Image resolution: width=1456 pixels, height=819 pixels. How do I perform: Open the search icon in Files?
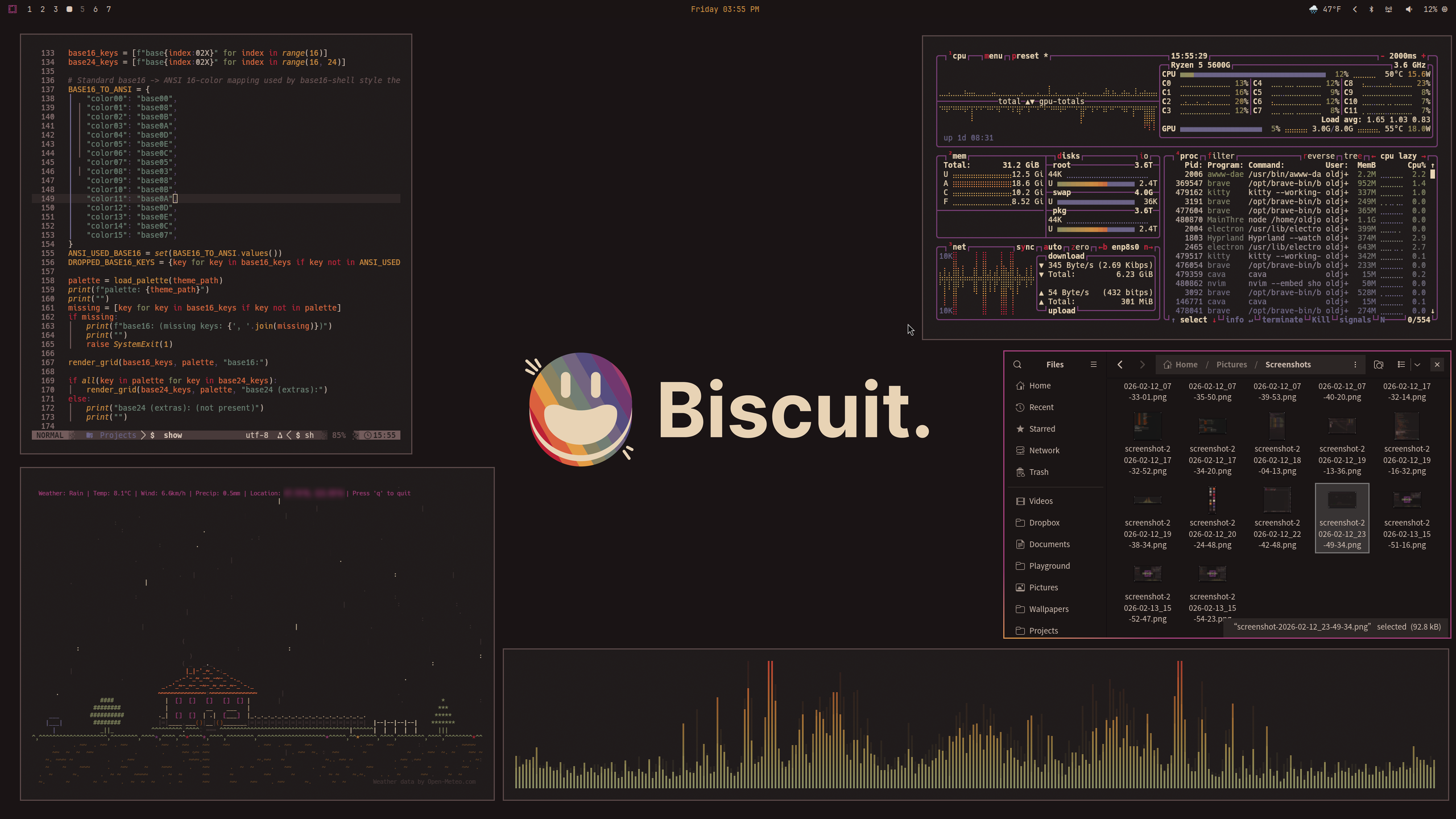1017,364
